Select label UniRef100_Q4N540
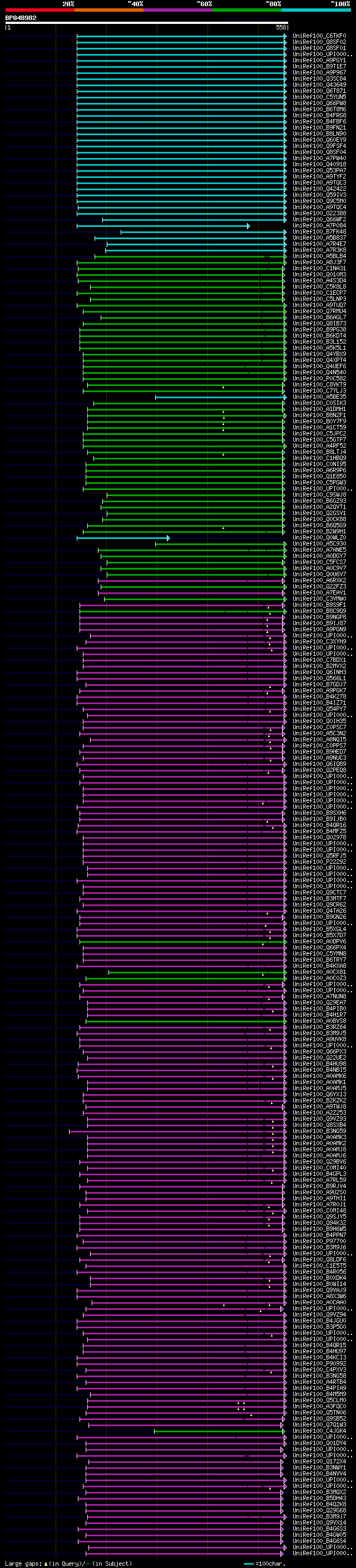Viewport: 356px width, 1568px height. (319, 373)
